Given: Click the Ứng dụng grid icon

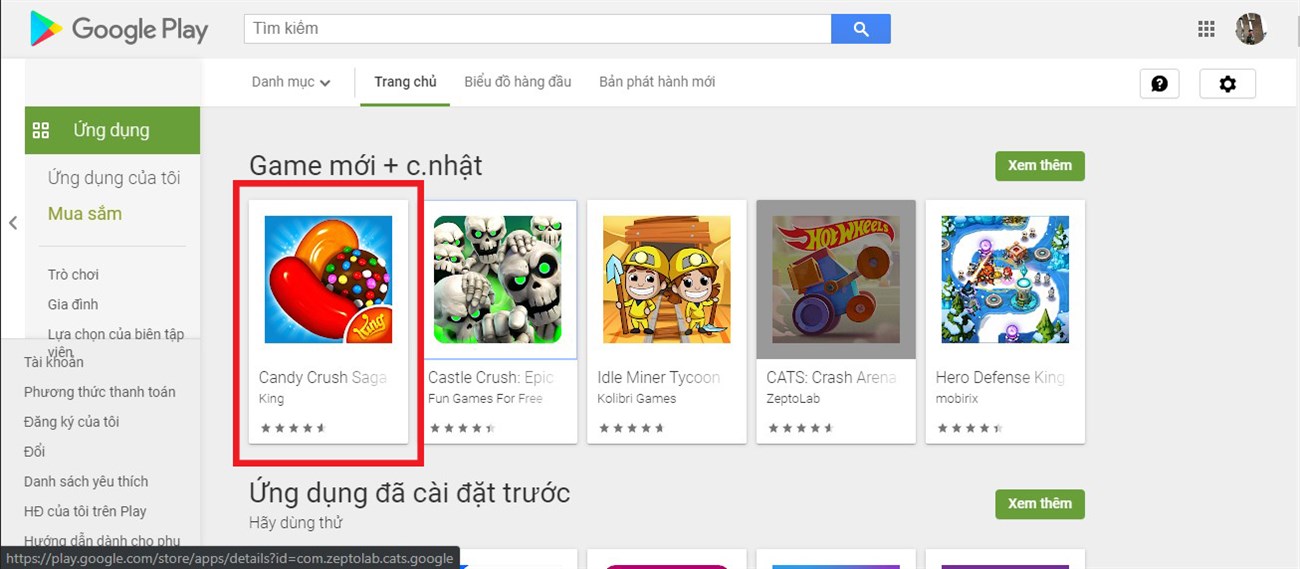Looking at the screenshot, I should coord(41,130).
